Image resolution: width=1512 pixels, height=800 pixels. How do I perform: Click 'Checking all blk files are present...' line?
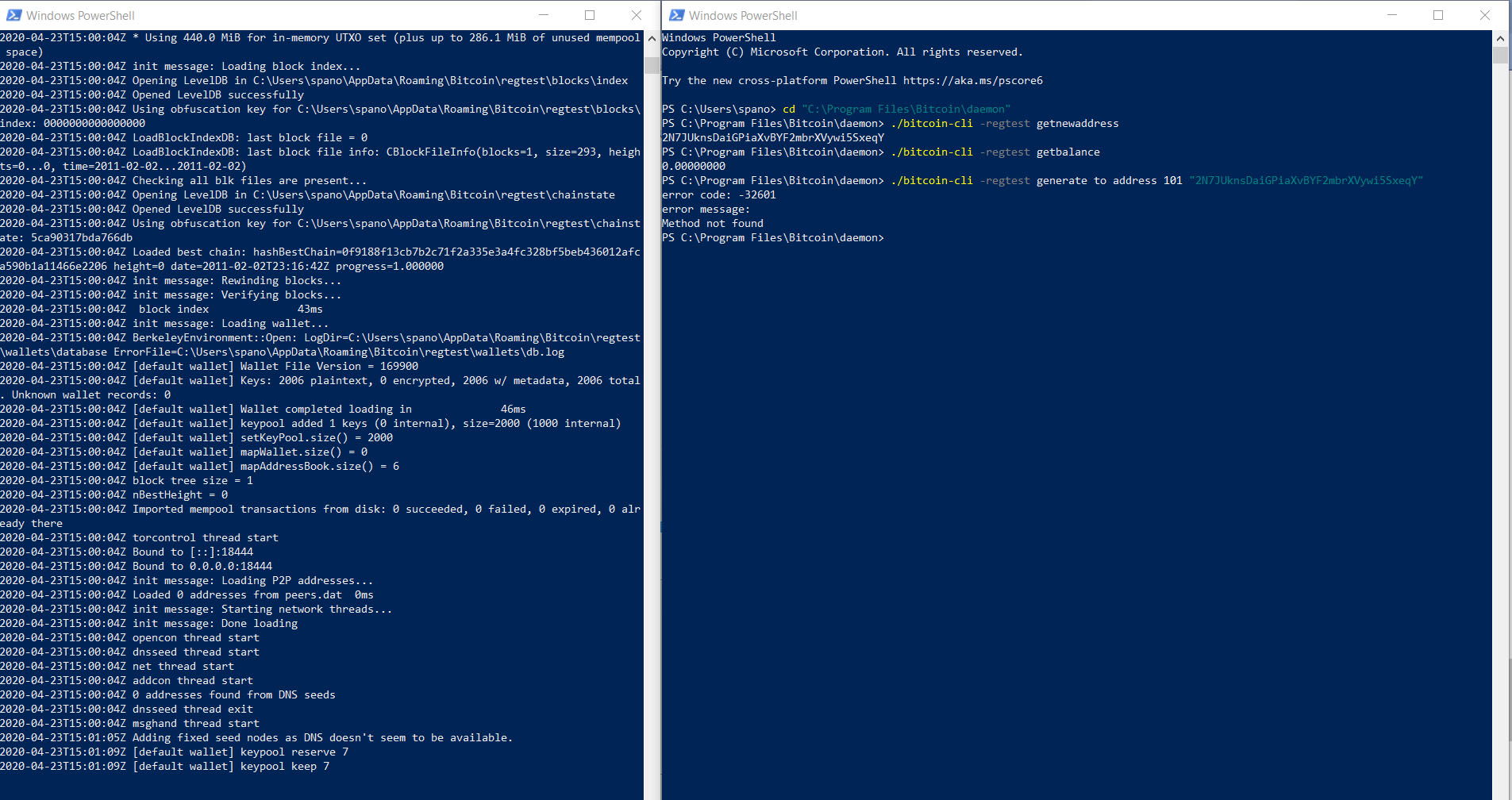183,180
